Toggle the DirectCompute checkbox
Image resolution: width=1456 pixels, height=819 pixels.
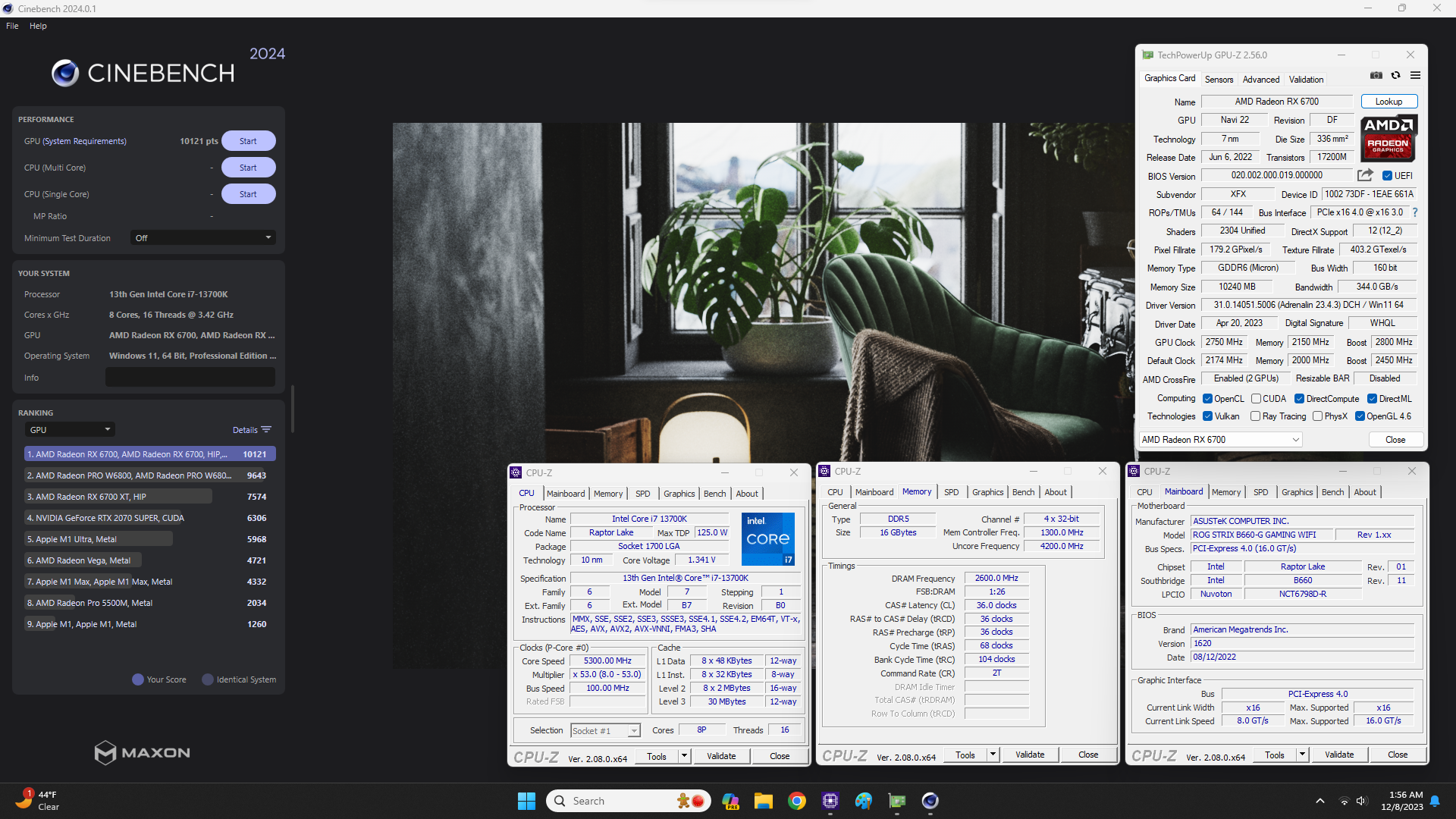1299,399
